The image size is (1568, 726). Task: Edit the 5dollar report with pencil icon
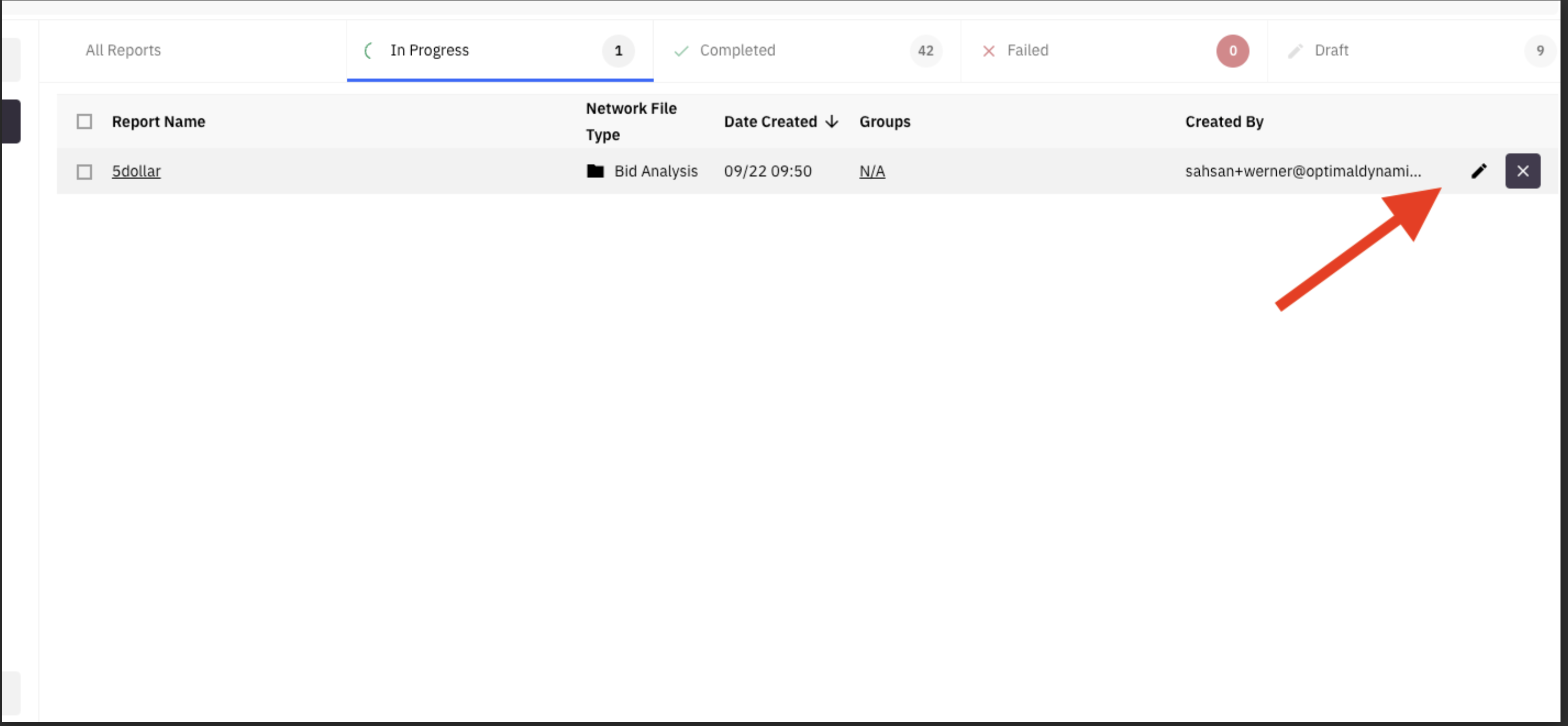pyautogui.click(x=1479, y=171)
